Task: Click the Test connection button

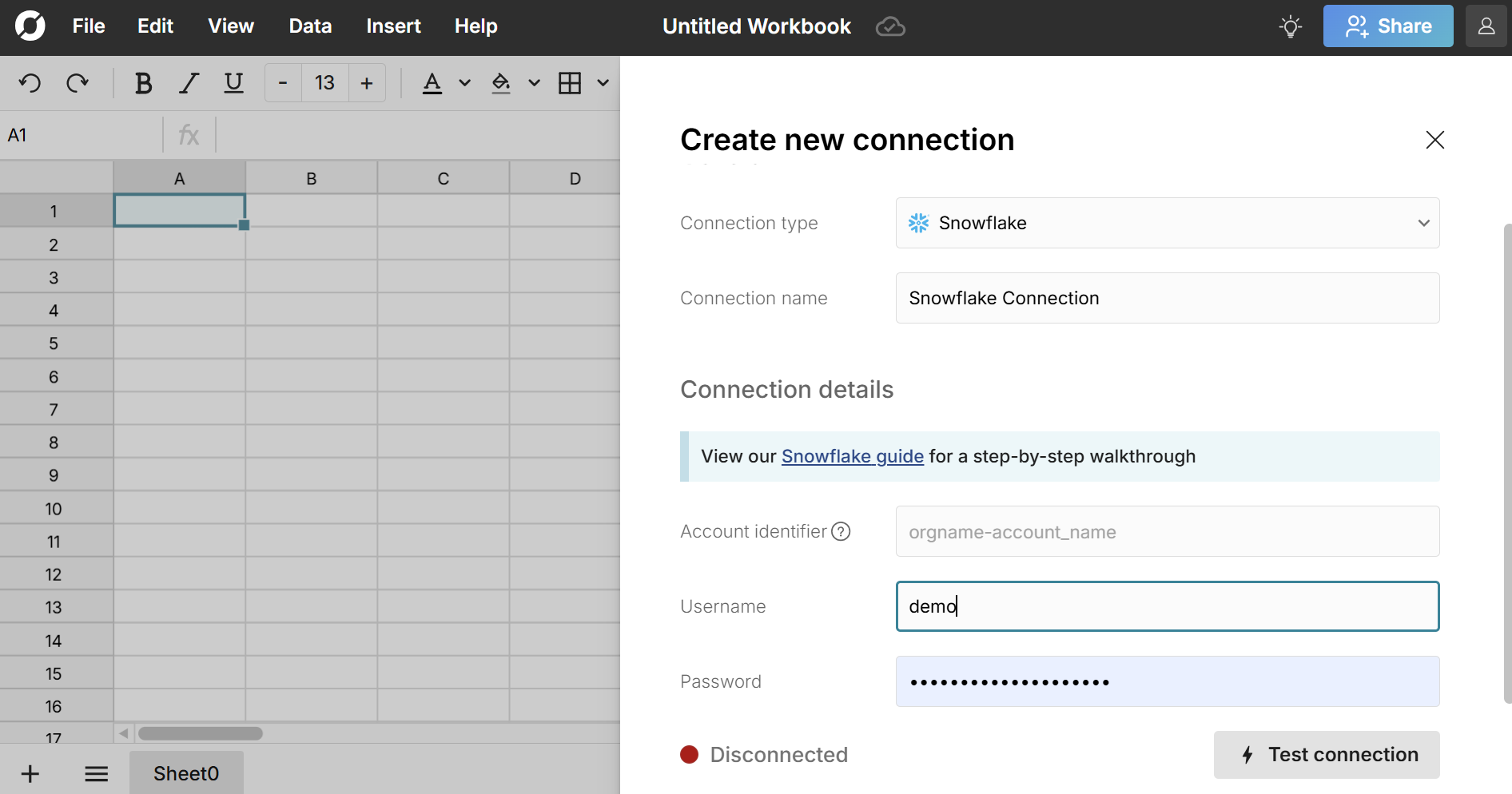Action: 1327,755
